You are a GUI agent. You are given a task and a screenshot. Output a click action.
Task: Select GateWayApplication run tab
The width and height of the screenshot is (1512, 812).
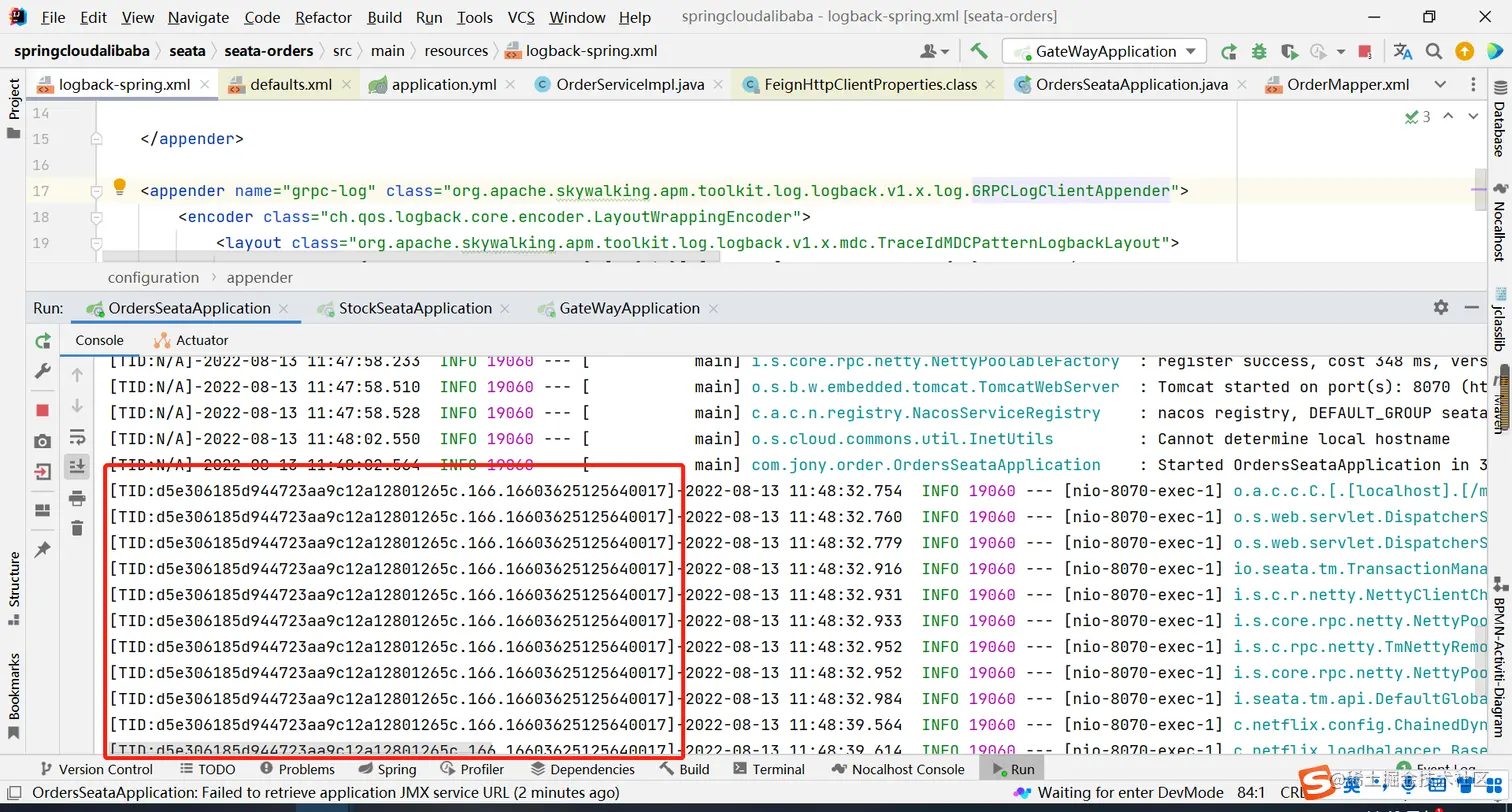pyautogui.click(x=629, y=308)
